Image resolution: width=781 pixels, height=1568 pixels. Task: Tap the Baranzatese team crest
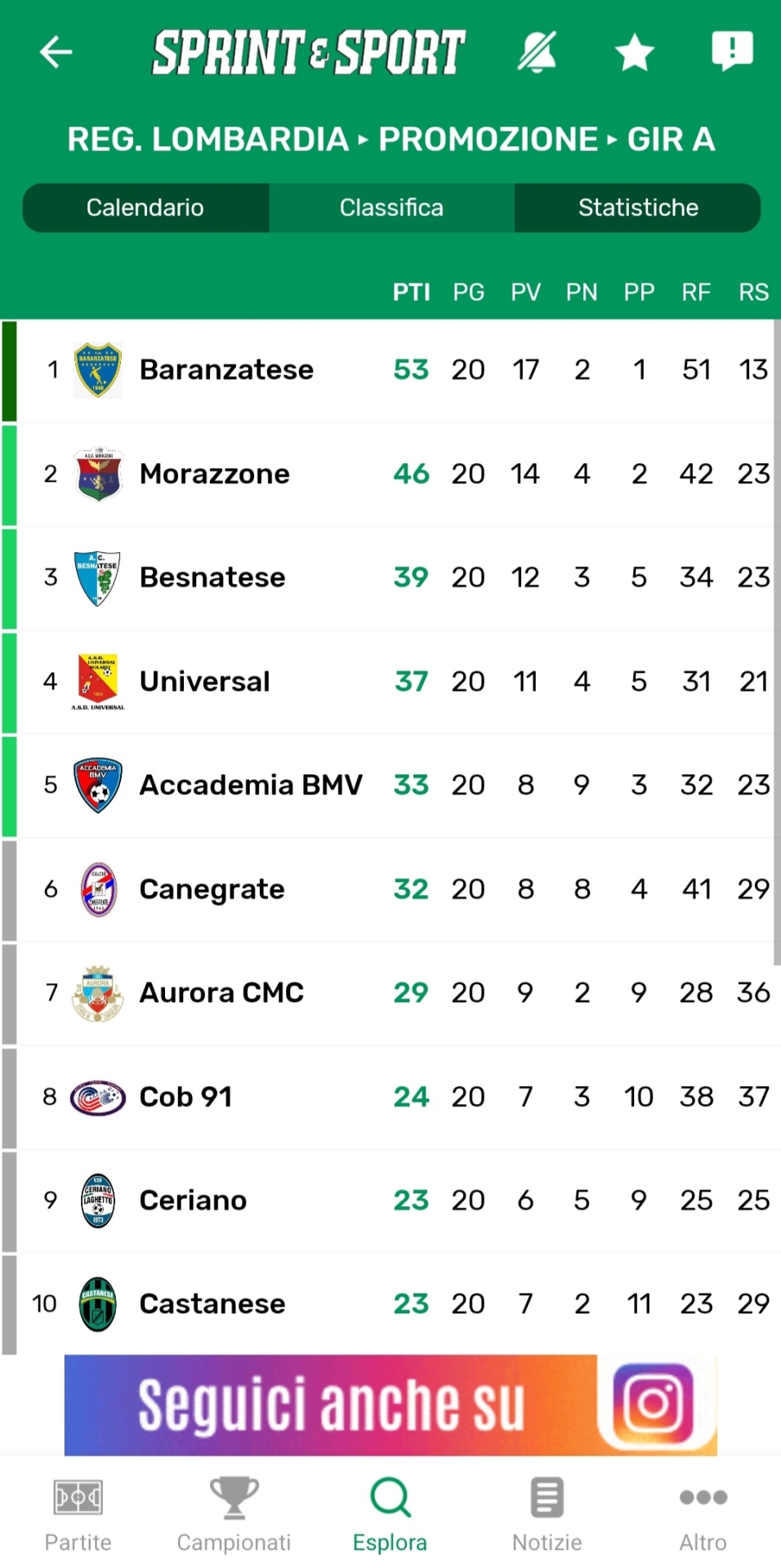[x=98, y=370]
